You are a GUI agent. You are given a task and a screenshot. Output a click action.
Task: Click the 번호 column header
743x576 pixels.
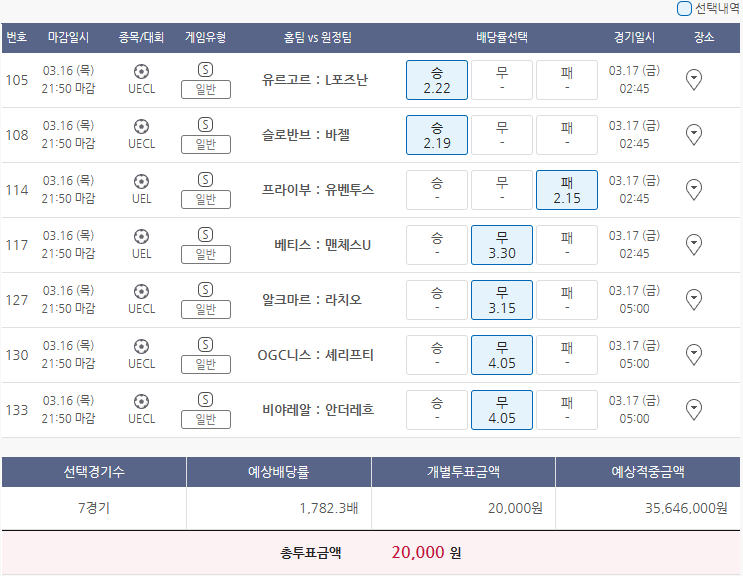point(17,37)
